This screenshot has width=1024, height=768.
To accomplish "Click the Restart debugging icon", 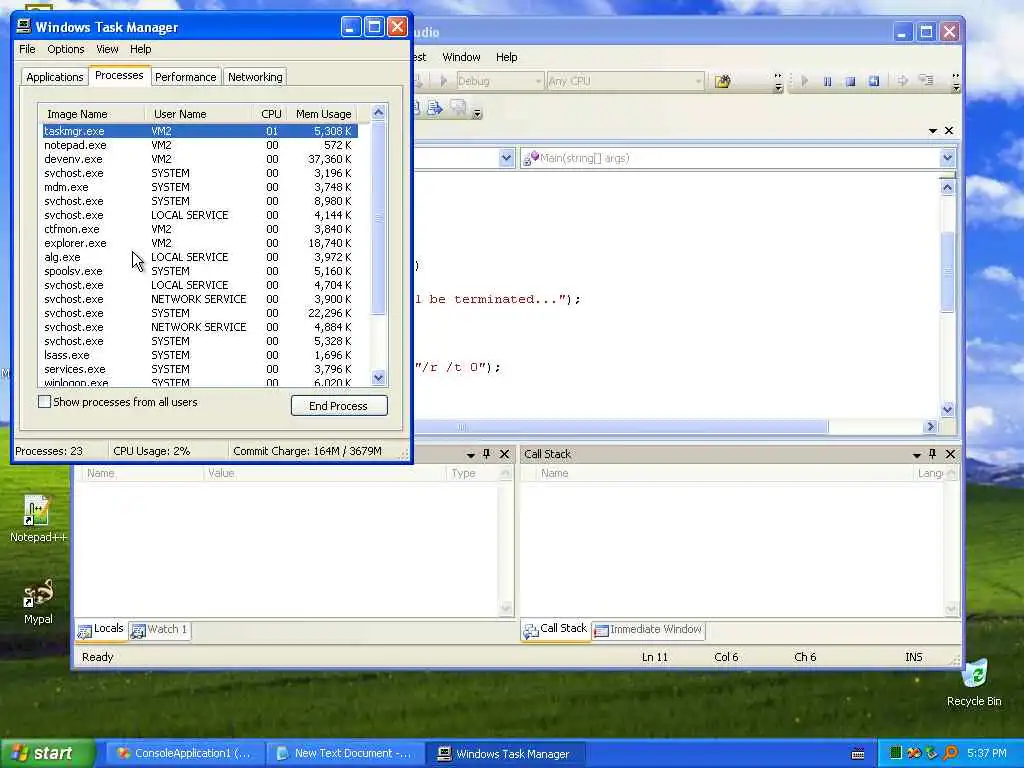I will (874, 81).
